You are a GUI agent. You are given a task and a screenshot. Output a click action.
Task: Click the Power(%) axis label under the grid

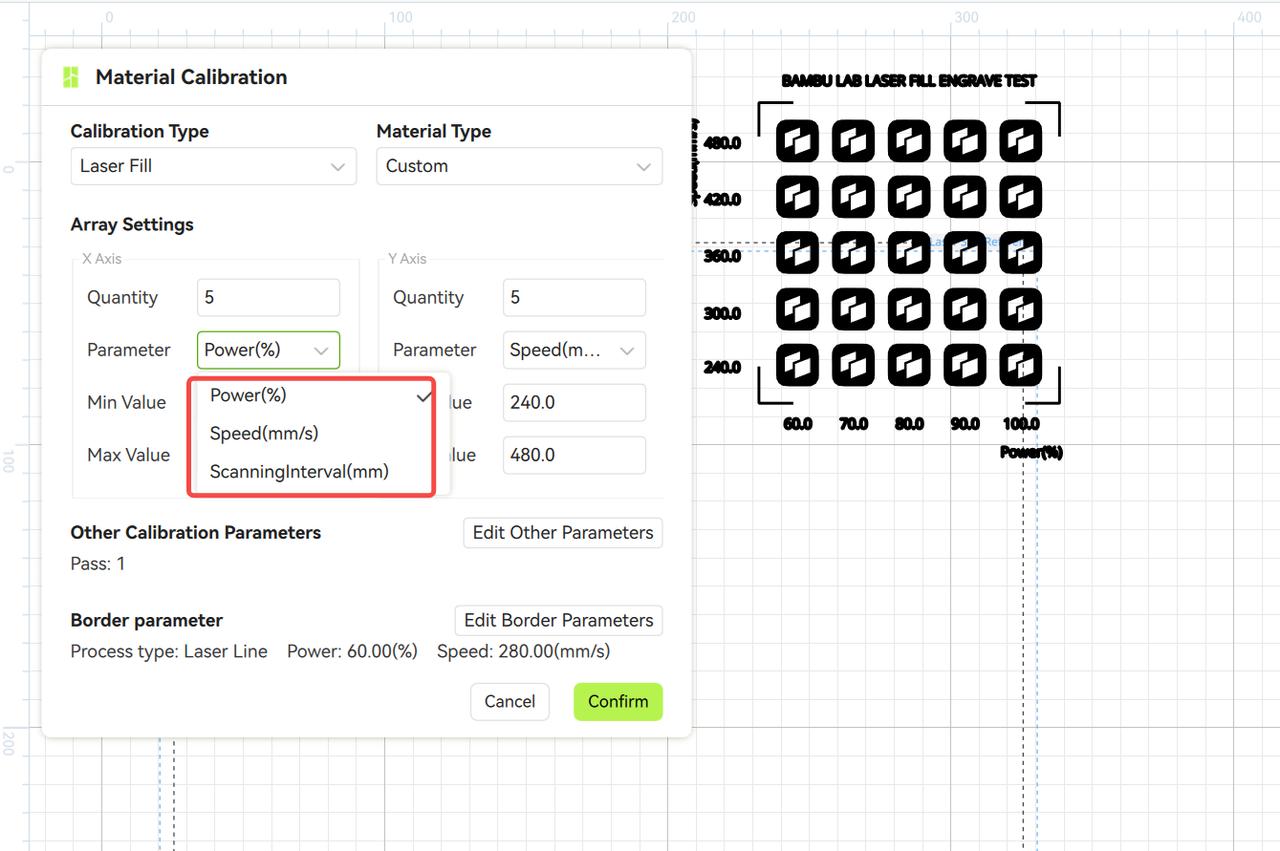1032,452
